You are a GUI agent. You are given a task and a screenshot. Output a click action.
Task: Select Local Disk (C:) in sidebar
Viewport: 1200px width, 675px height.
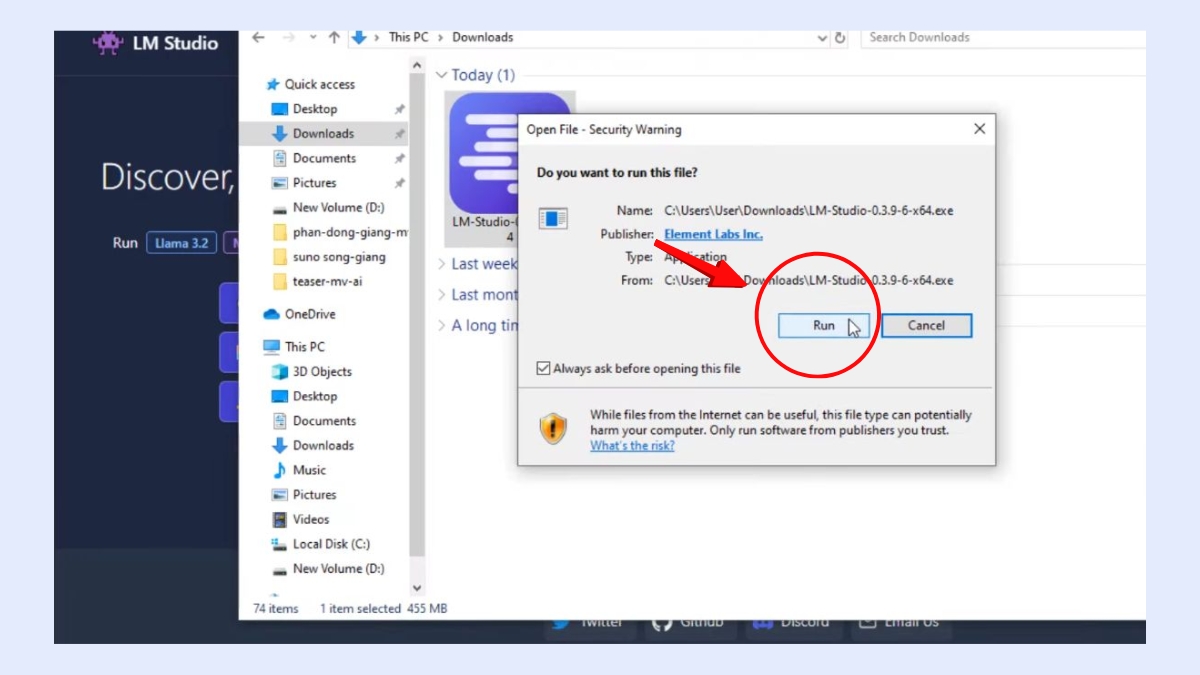tap(330, 544)
